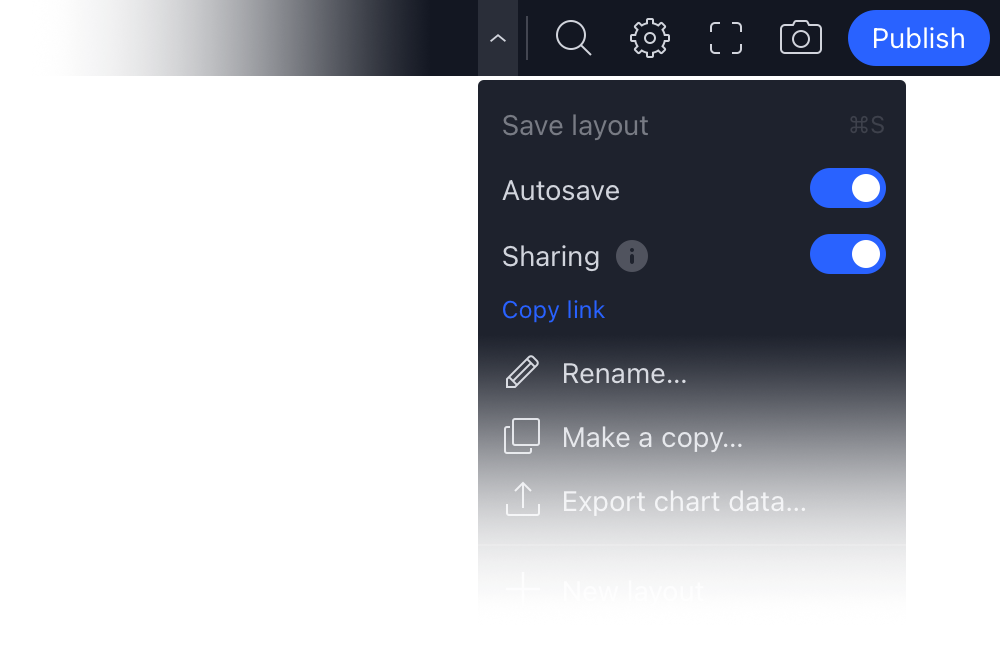Choose Rename from the layout menu
1000x650 pixels.
coord(624,372)
